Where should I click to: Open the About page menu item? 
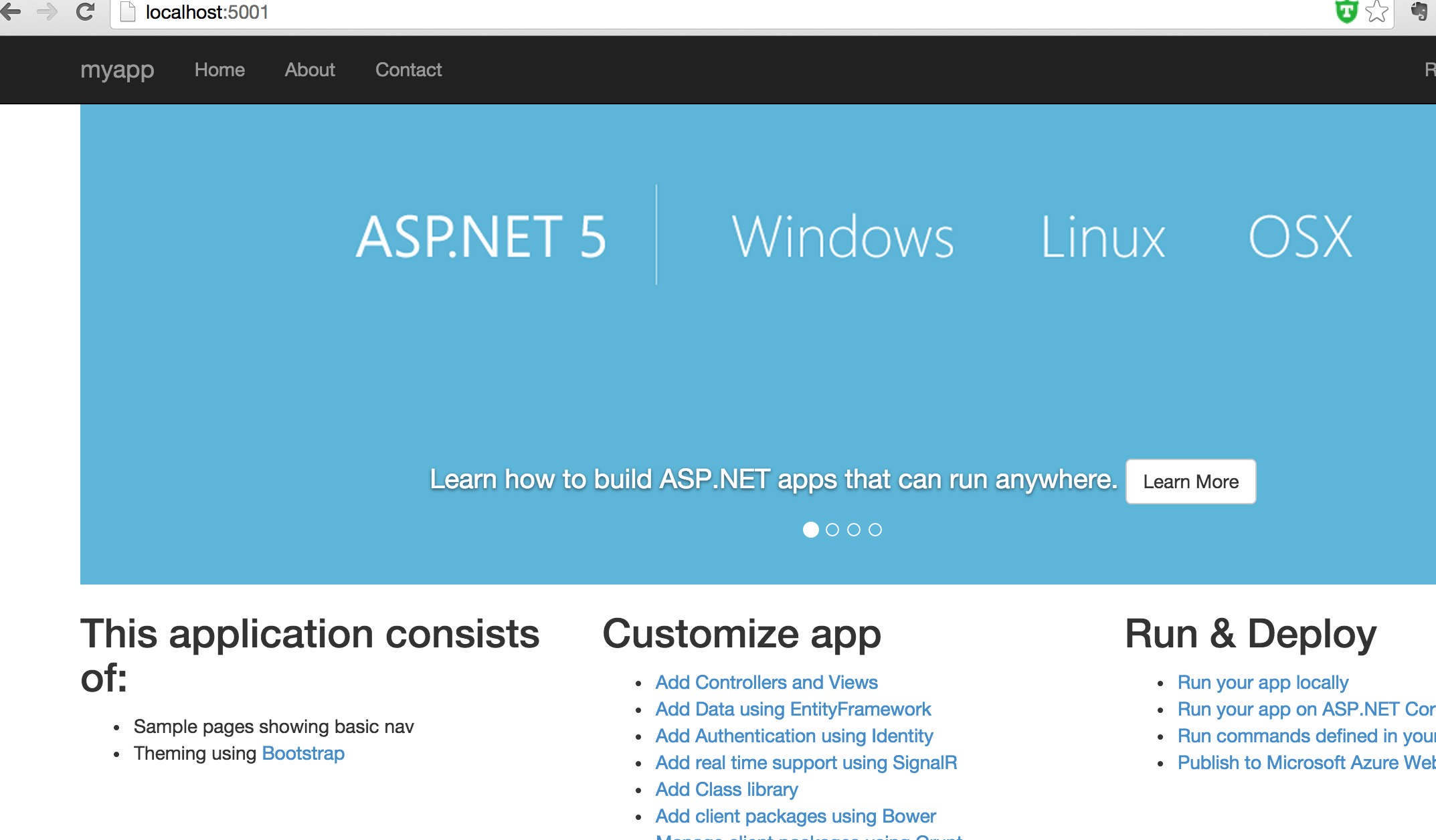pyautogui.click(x=308, y=69)
